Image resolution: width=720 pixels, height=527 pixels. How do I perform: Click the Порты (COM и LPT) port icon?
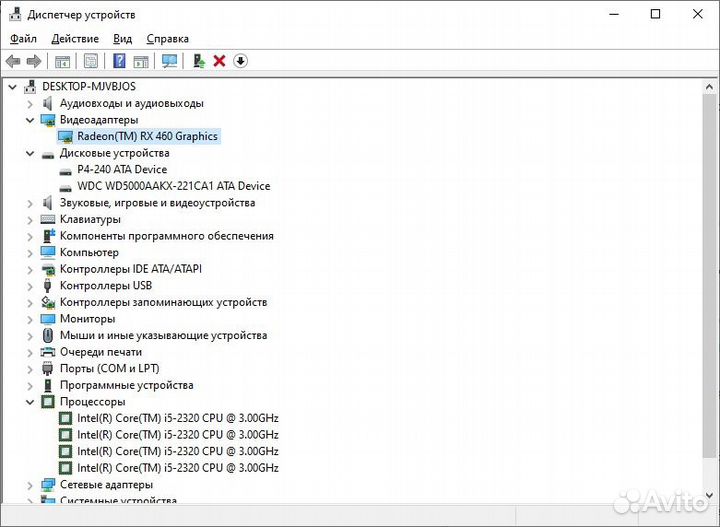[x=47, y=369]
